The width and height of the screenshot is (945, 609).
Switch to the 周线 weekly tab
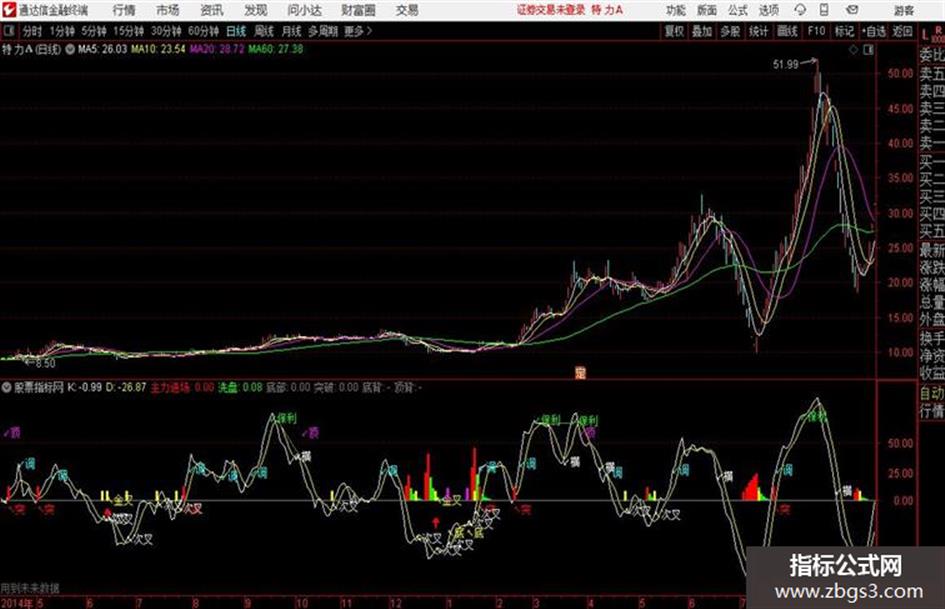264,31
